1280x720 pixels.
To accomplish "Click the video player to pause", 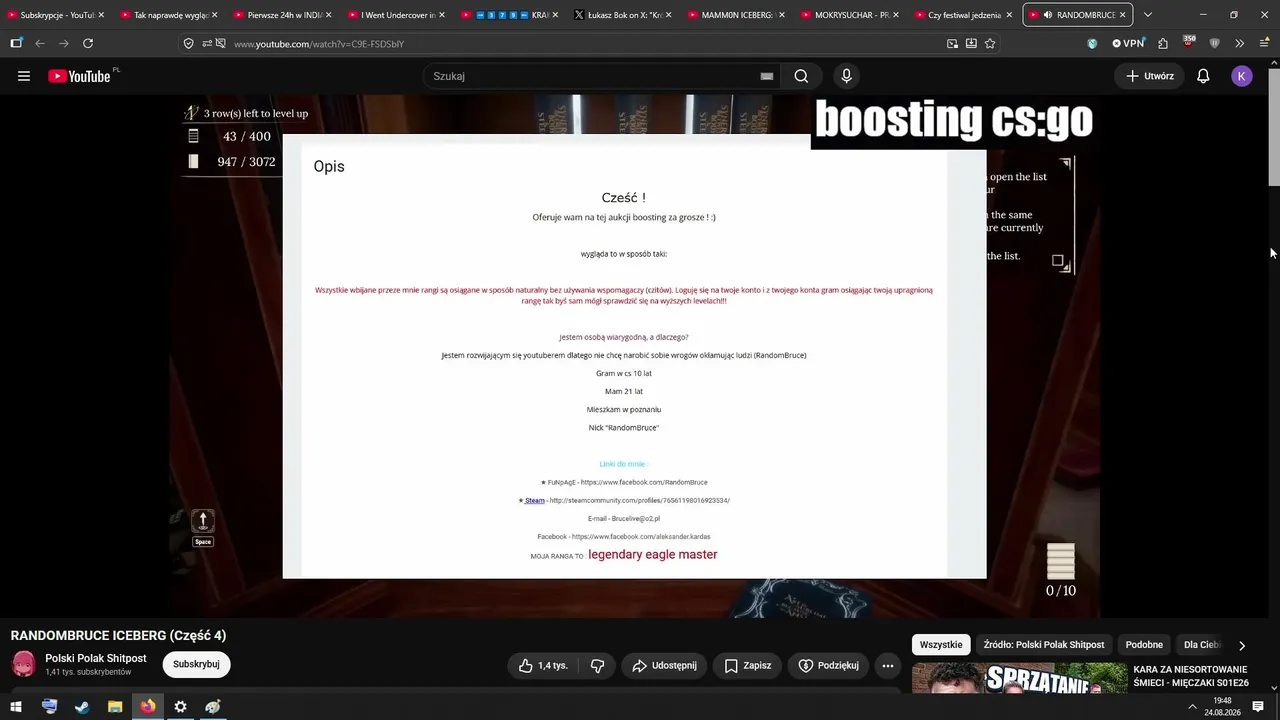I will point(634,355).
